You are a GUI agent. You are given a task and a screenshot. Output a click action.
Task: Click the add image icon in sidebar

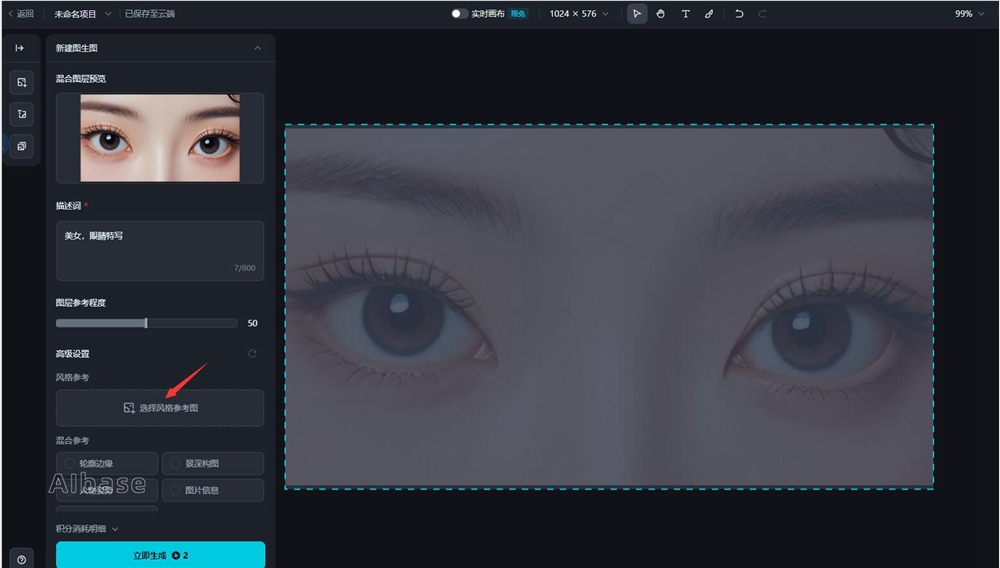[x=22, y=82]
